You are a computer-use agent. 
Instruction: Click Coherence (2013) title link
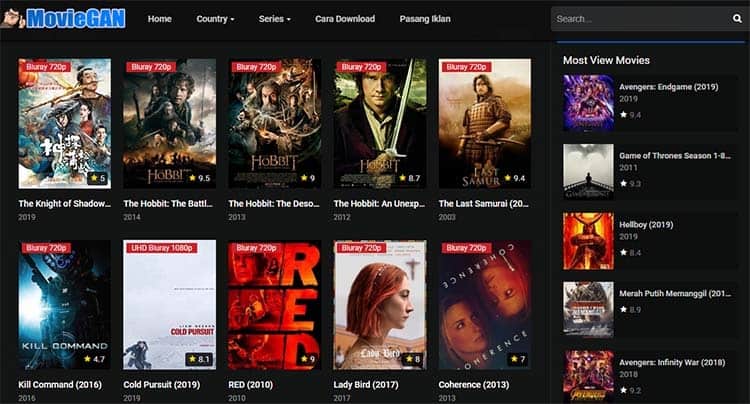474,384
